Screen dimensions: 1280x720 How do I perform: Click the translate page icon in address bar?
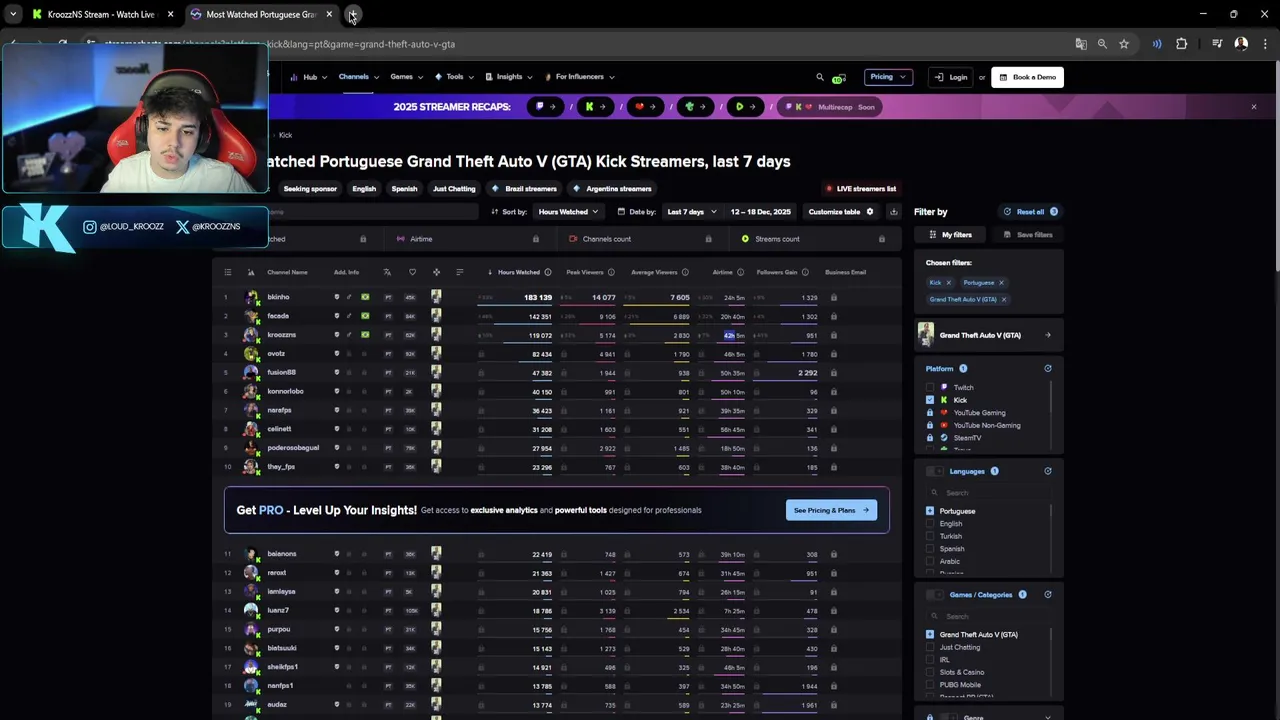pyautogui.click(x=1081, y=44)
